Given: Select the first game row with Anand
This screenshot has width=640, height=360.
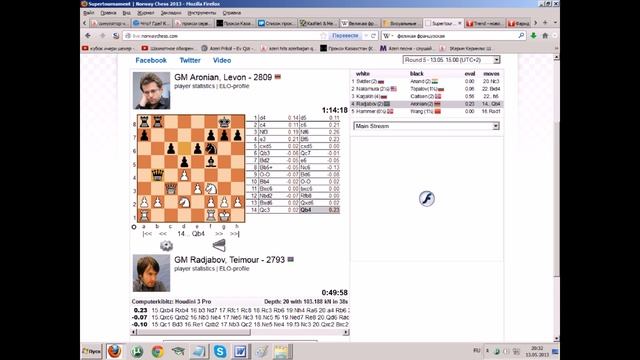Looking at the screenshot, I should pos(427,81).
